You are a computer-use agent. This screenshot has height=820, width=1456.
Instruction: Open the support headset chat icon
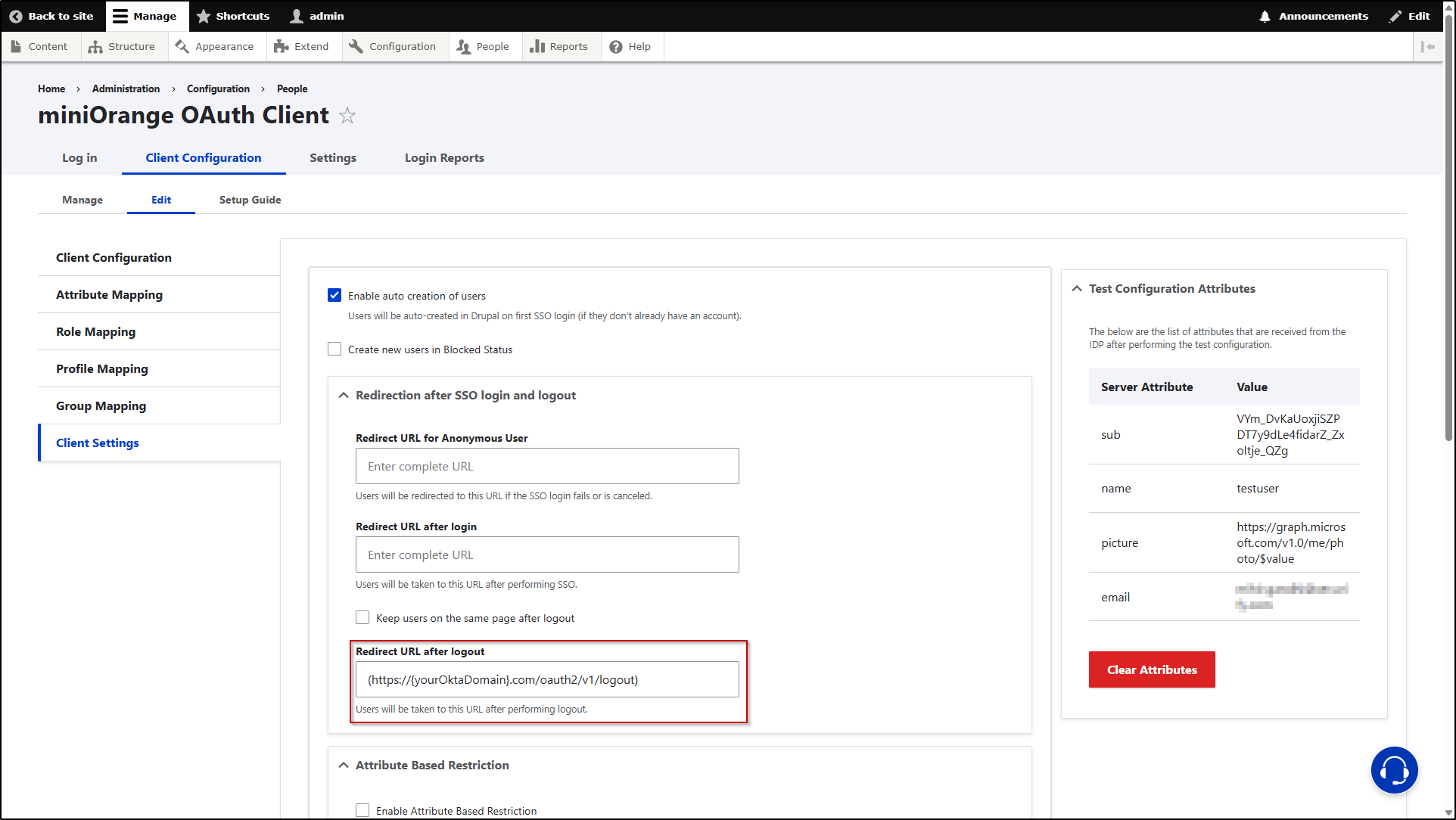pos(1394,770)
